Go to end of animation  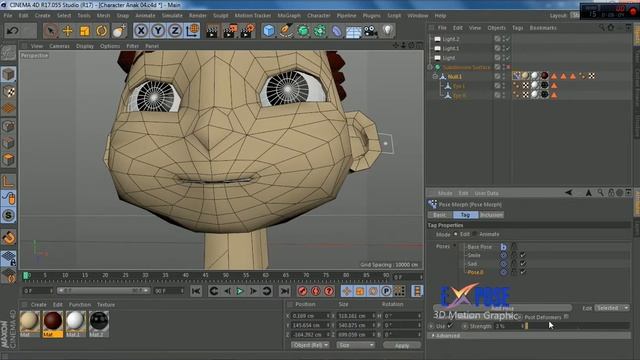[x=284, y=291]
